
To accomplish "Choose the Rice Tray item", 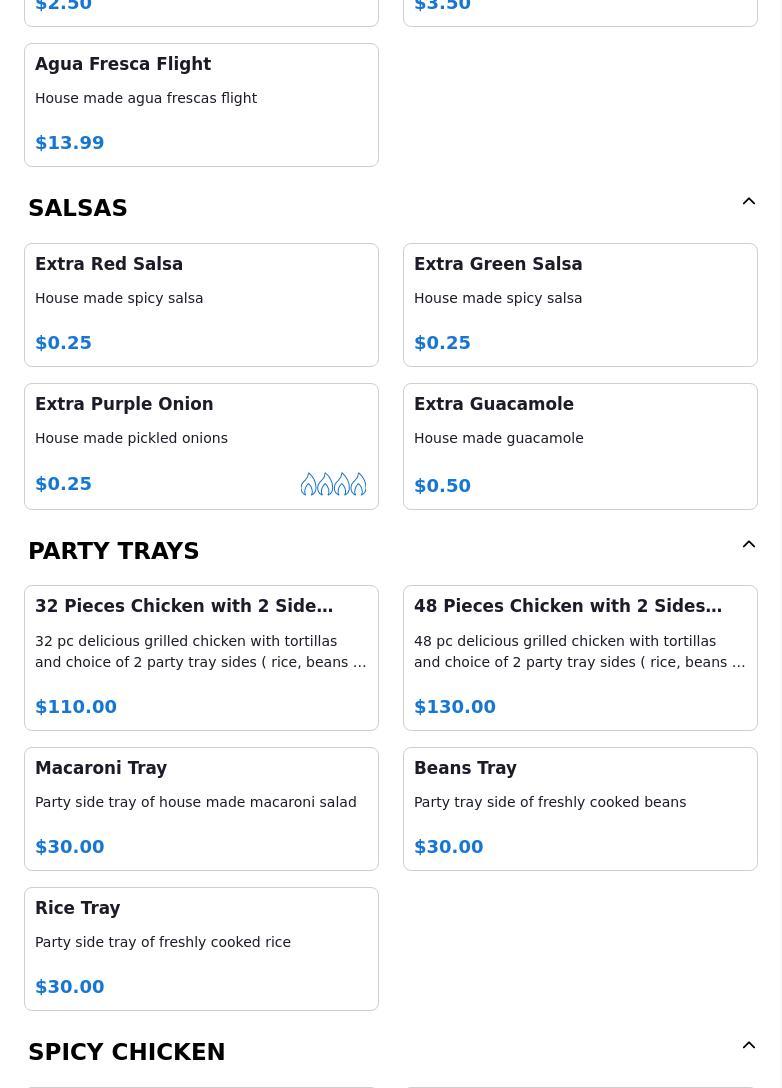I will (x=201, y=948).
